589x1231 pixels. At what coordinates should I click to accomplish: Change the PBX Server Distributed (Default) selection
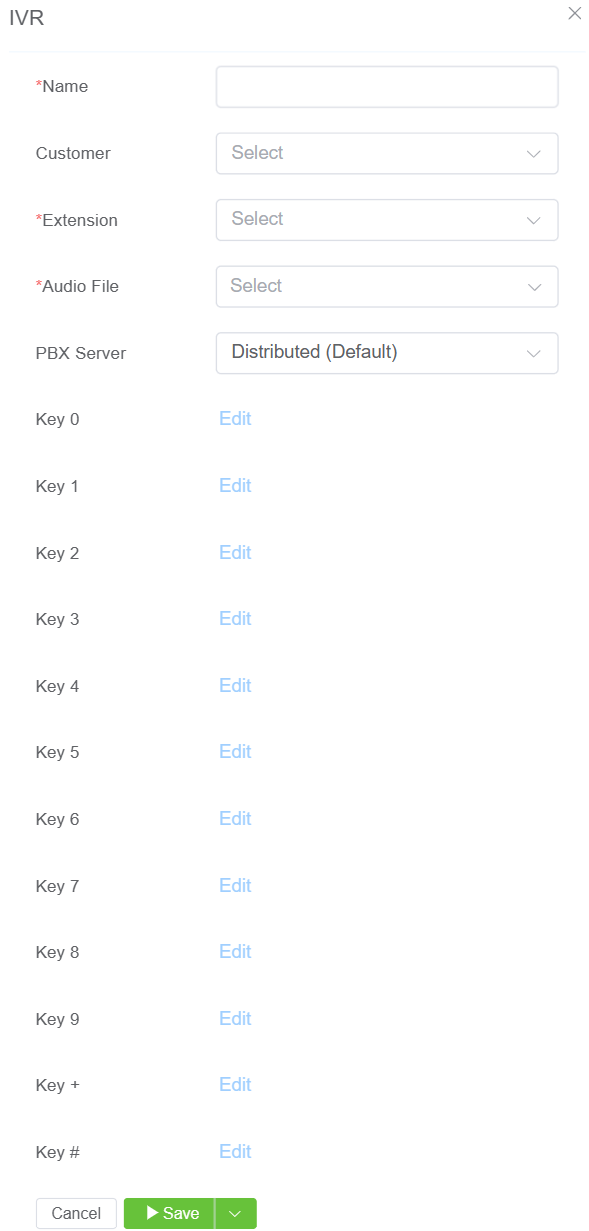(387, 353)
